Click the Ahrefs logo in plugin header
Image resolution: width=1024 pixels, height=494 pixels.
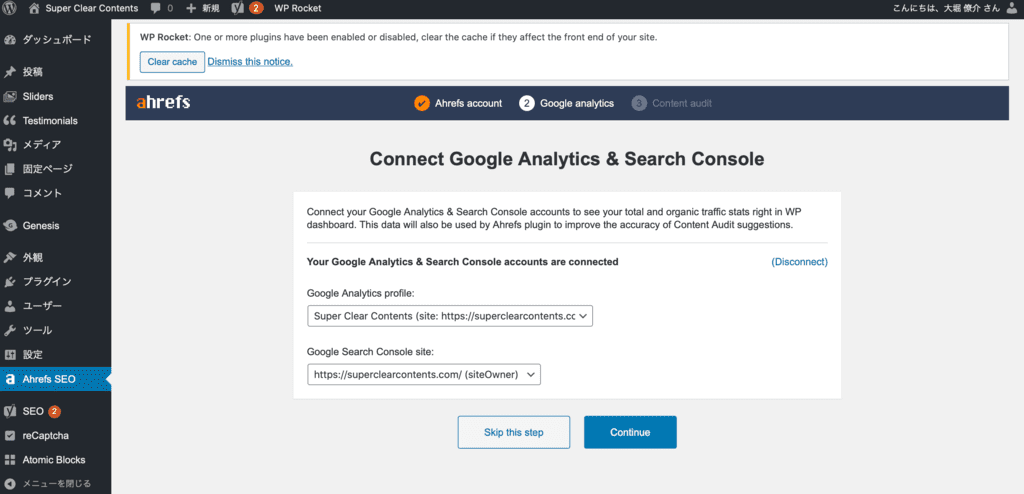163,103
